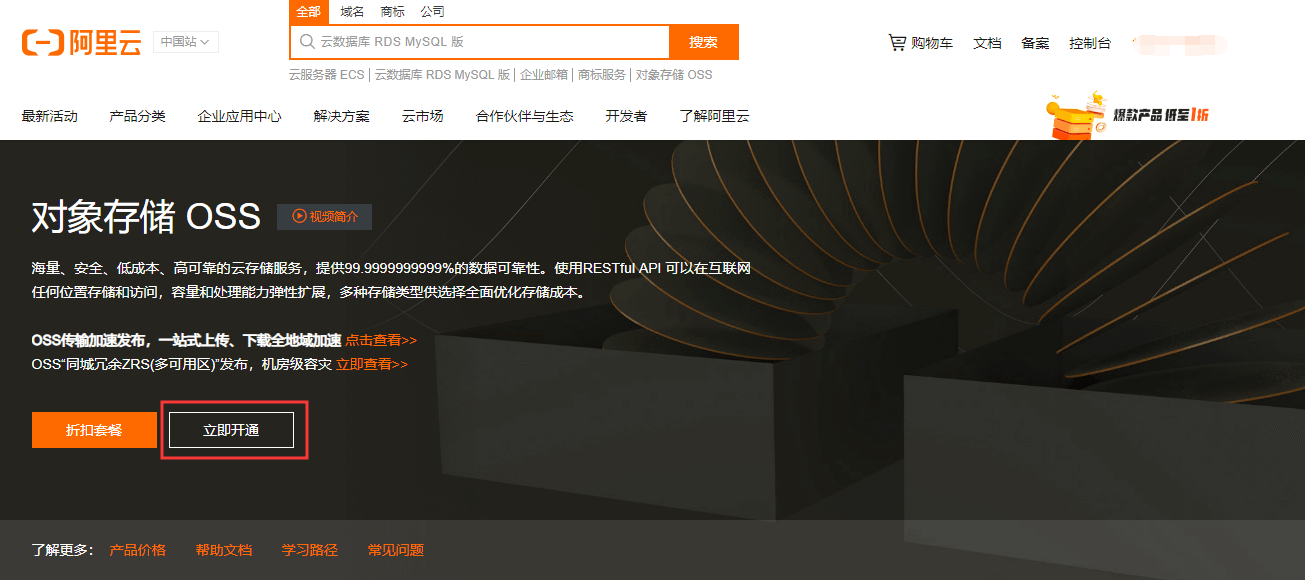Go to the 控制台 console
This screenshot has height=580, width=1305.
[x=1090, y=43]
